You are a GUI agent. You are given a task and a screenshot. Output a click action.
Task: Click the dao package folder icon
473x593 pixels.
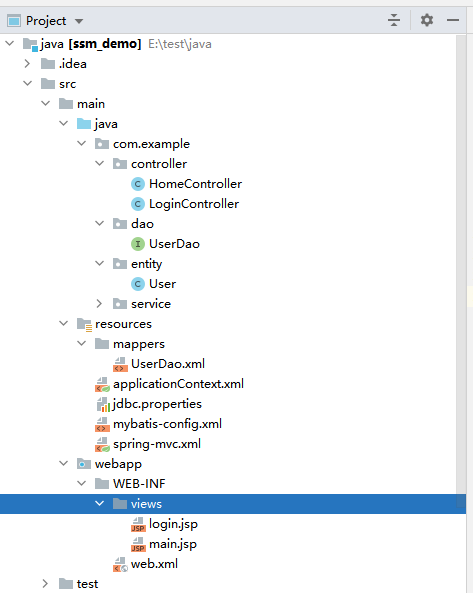coord(119,224)
